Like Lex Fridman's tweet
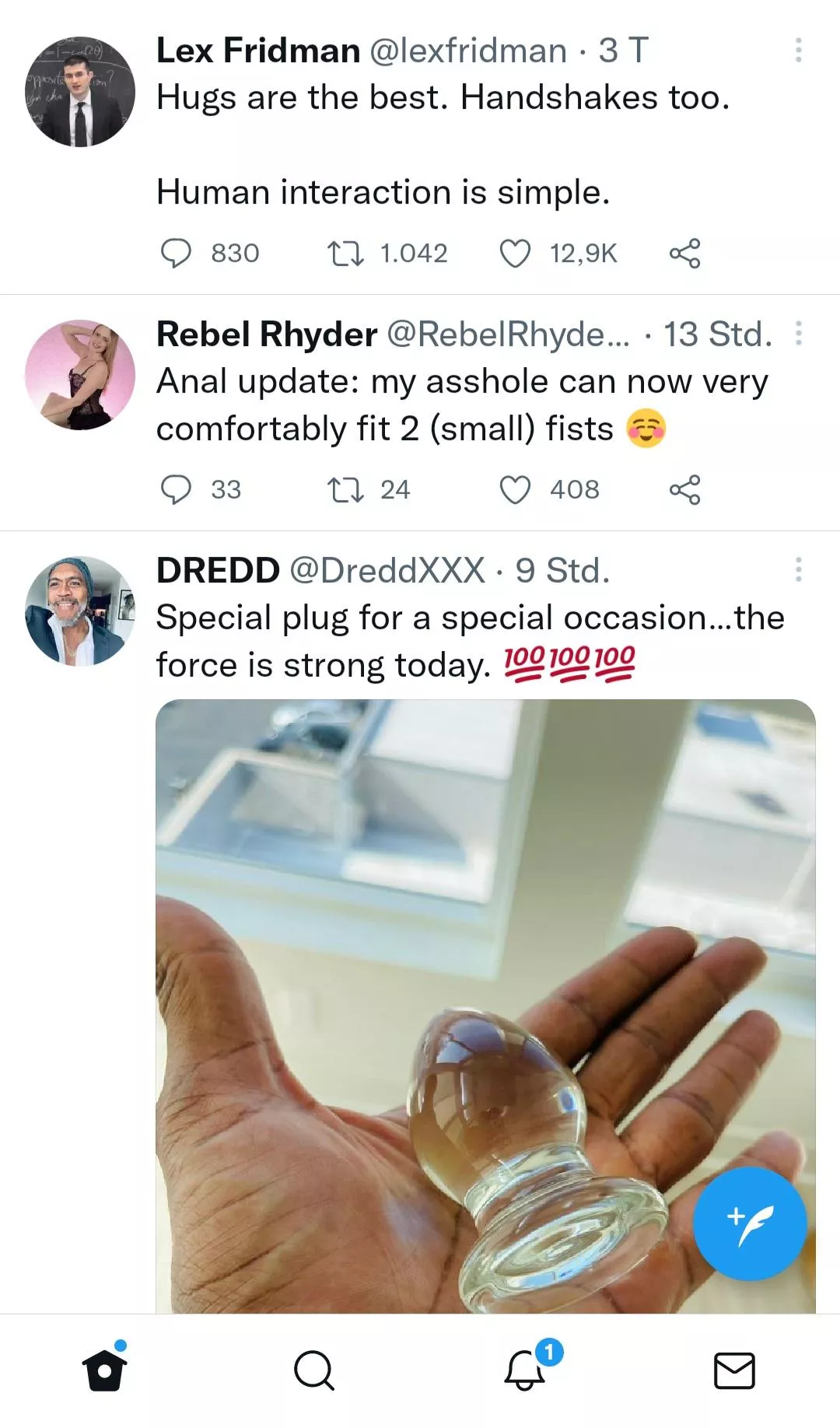The width and height of the screenshot is (840, 1428). point(515,254)
